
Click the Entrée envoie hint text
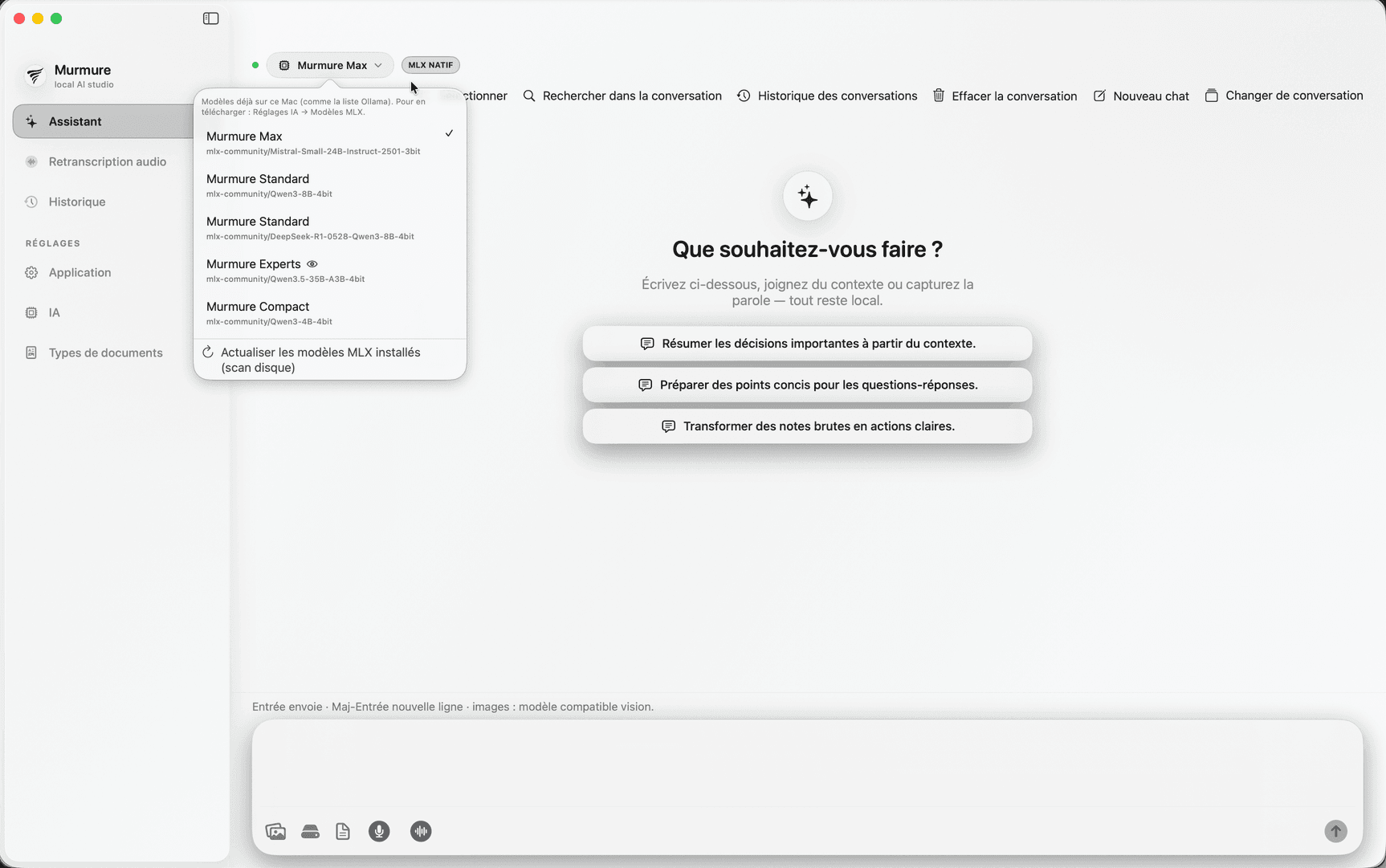click(453, 707)
